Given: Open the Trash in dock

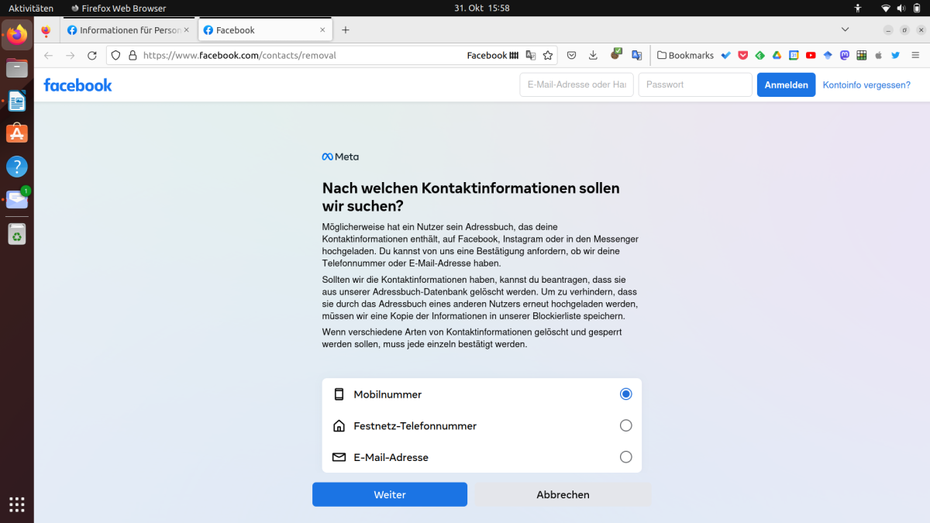Looking at the screenshot, I should point(17,235).
